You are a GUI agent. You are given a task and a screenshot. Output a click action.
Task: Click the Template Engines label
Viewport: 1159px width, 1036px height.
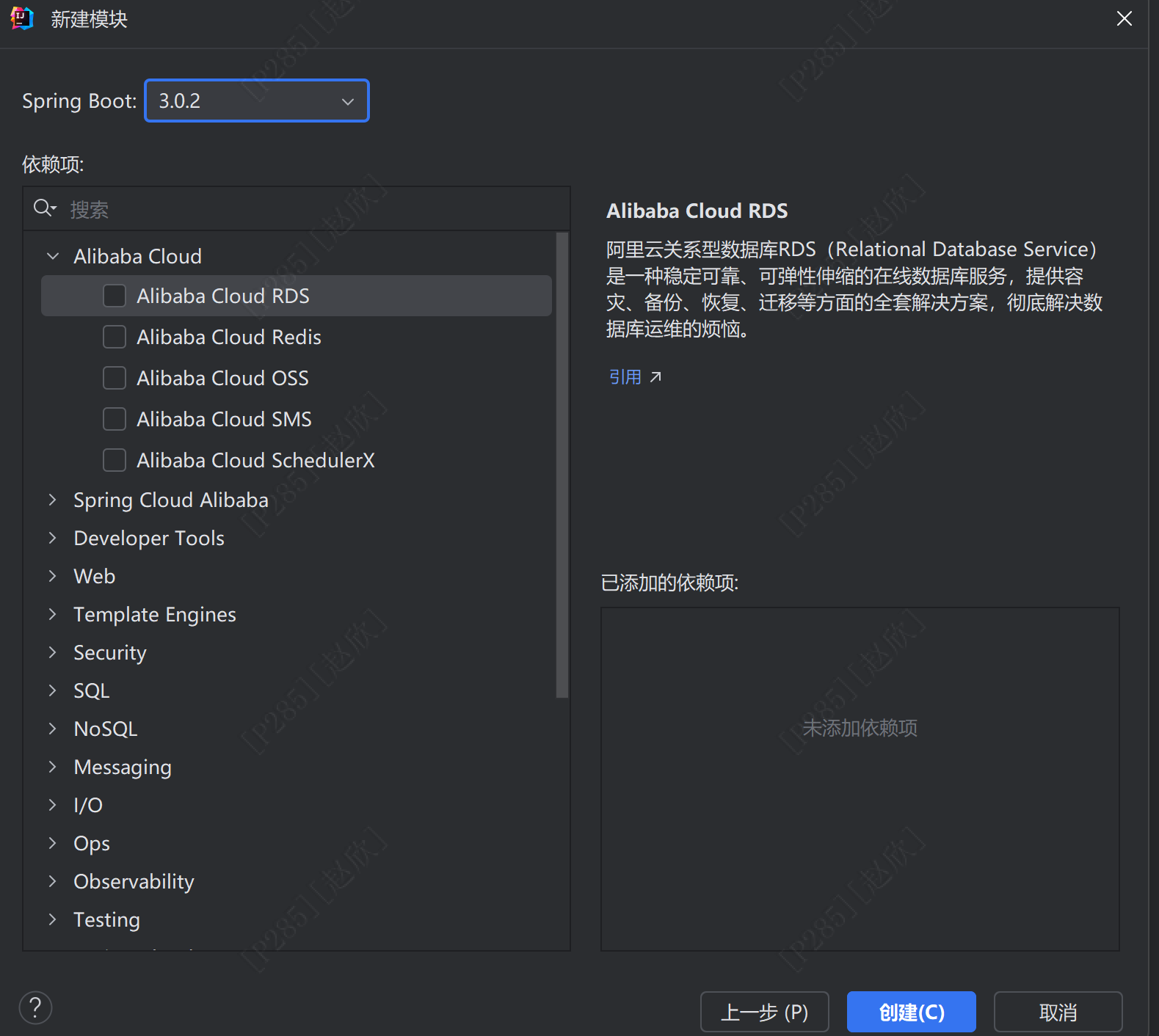155,614
